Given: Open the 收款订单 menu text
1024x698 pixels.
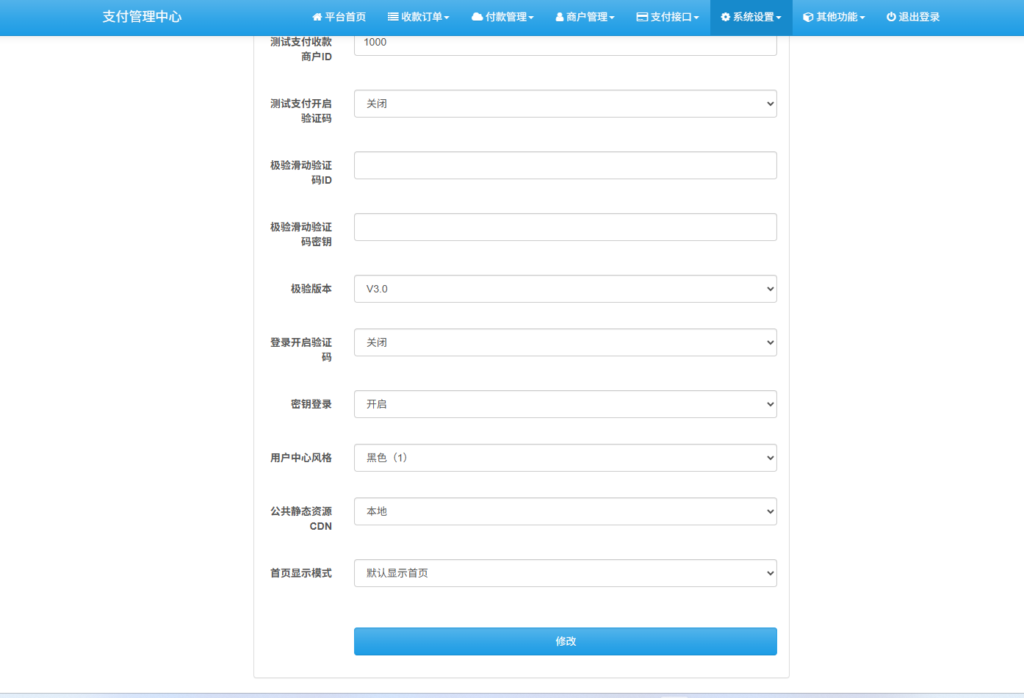Looking at the screenshot, I should [424, 17].
